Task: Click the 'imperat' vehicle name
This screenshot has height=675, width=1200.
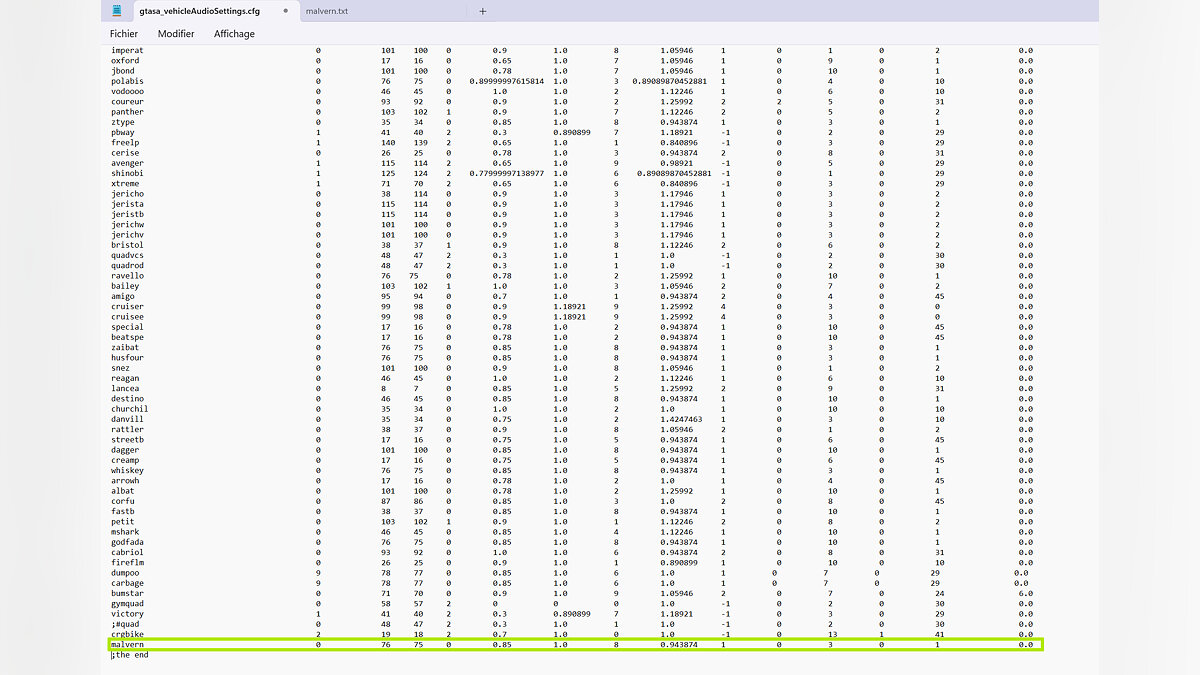Action: pyautogui.click(x=127, y=50)
